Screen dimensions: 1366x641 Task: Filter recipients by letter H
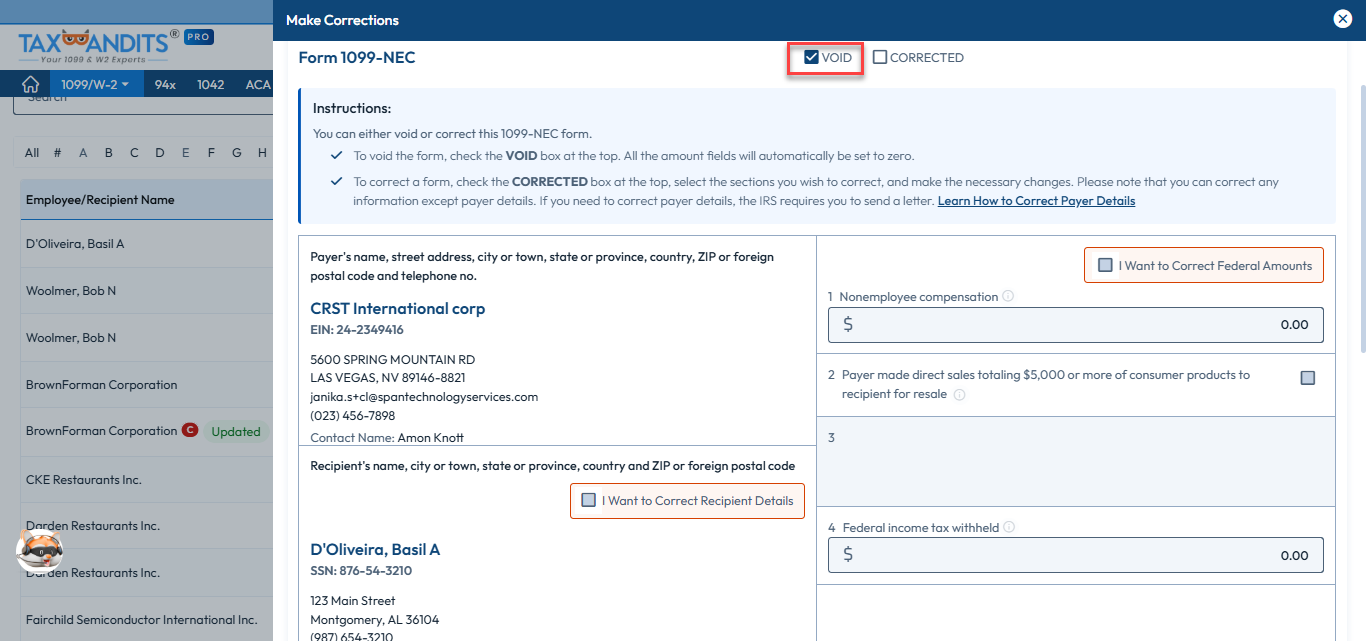(262, 153)
